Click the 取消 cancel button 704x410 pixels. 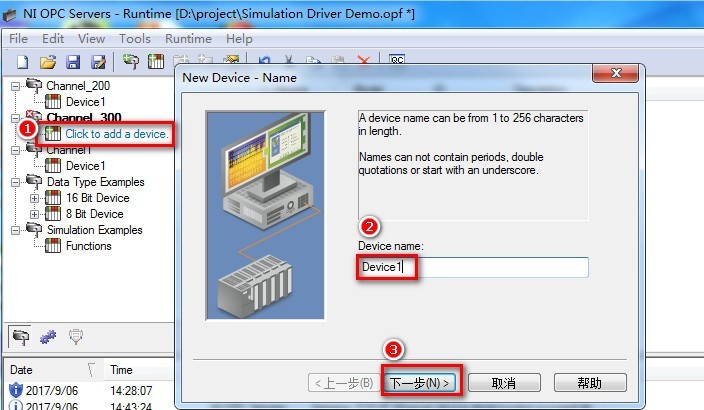click(504, 383)
